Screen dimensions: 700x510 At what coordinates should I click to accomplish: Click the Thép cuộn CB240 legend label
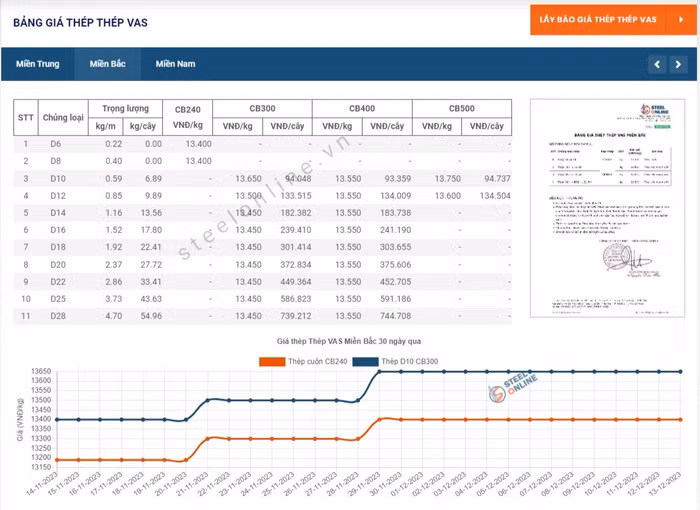(317, 362)
